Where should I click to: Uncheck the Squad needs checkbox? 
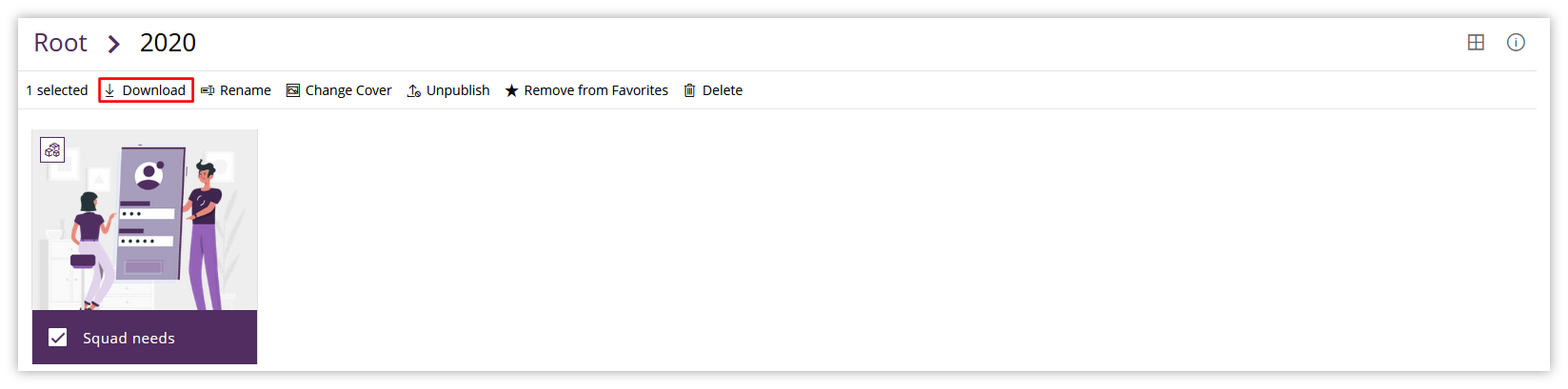tap(58, 338)
